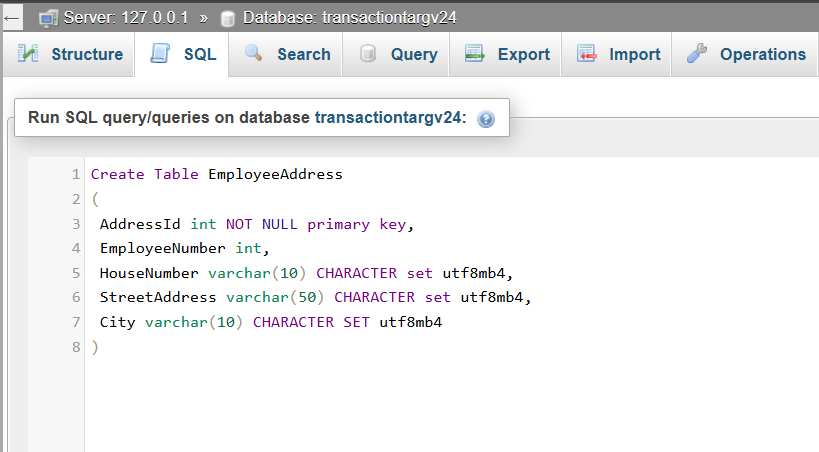Click the wrench icon on Operations tab

[x=697, y=53]
